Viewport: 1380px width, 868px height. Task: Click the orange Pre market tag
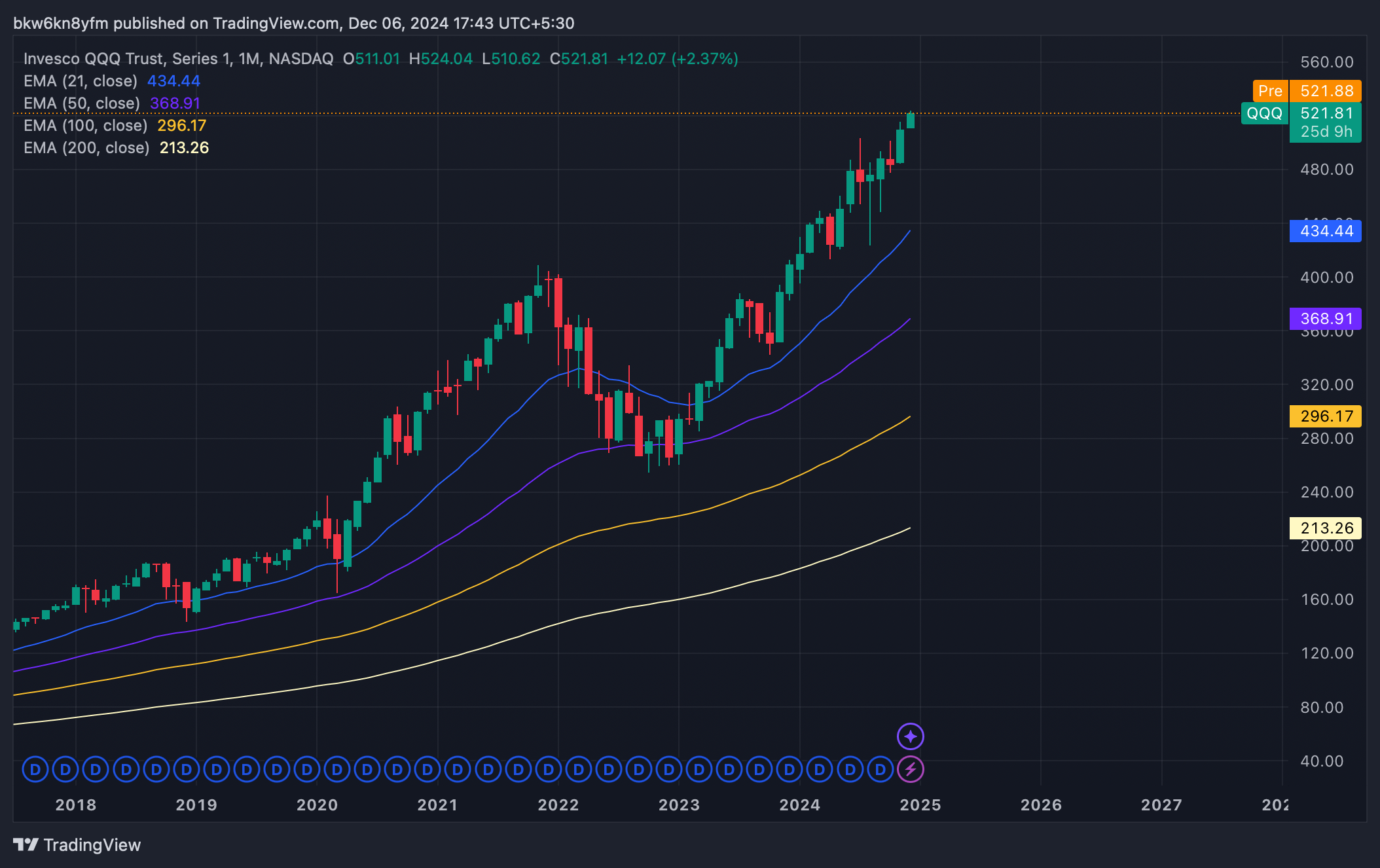(1270, 91)
